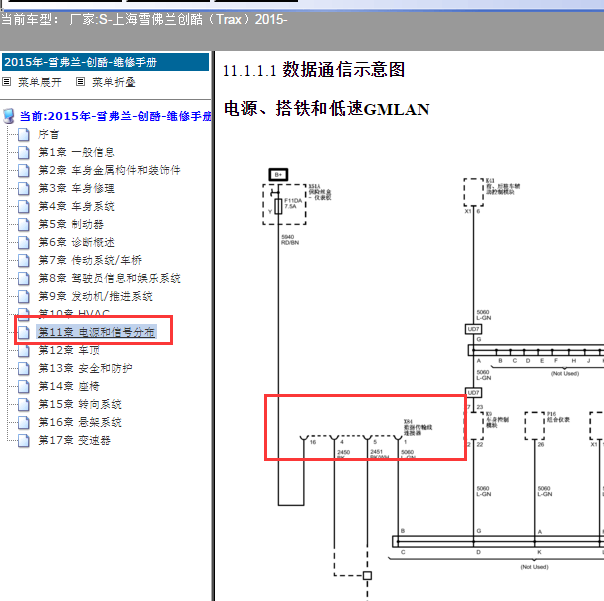Open 第1章 一般信息 chapter
This screenshot has height=601, width=604.
(76, 152)
